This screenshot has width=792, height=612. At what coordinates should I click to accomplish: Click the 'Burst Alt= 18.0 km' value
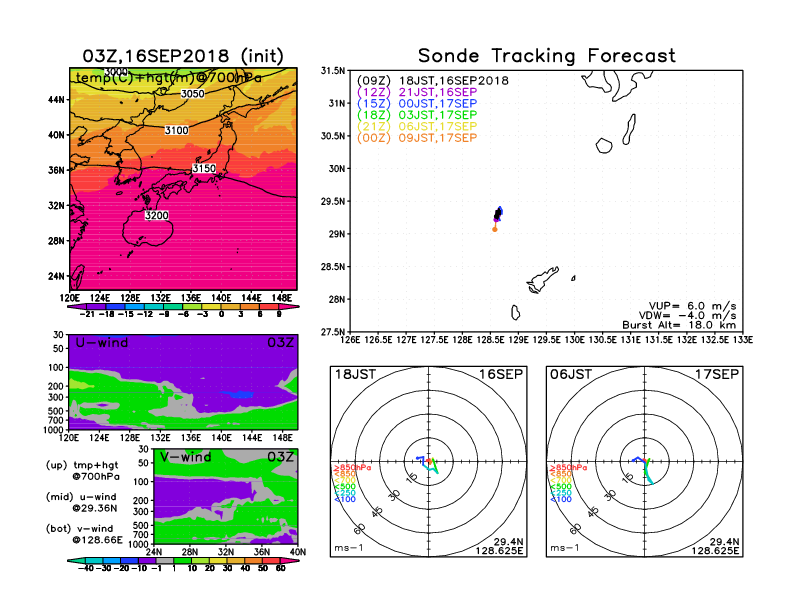(x=679, y=325)
